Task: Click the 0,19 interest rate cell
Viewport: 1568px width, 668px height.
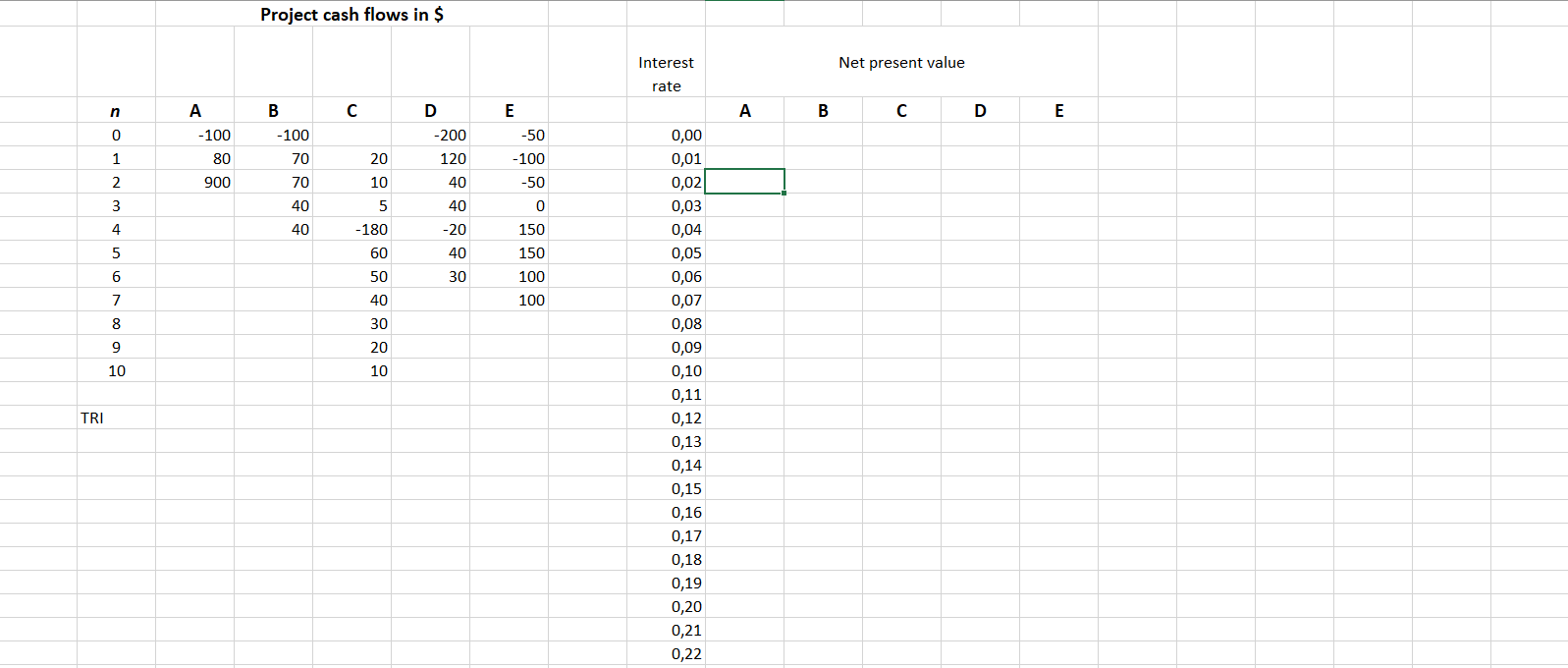Action: tap(666, 583)
